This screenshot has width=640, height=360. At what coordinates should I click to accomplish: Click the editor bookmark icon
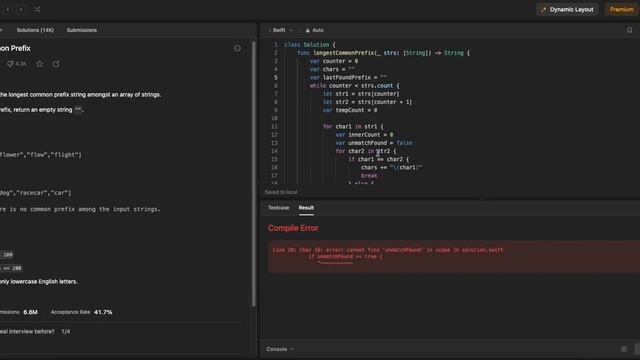629,30
